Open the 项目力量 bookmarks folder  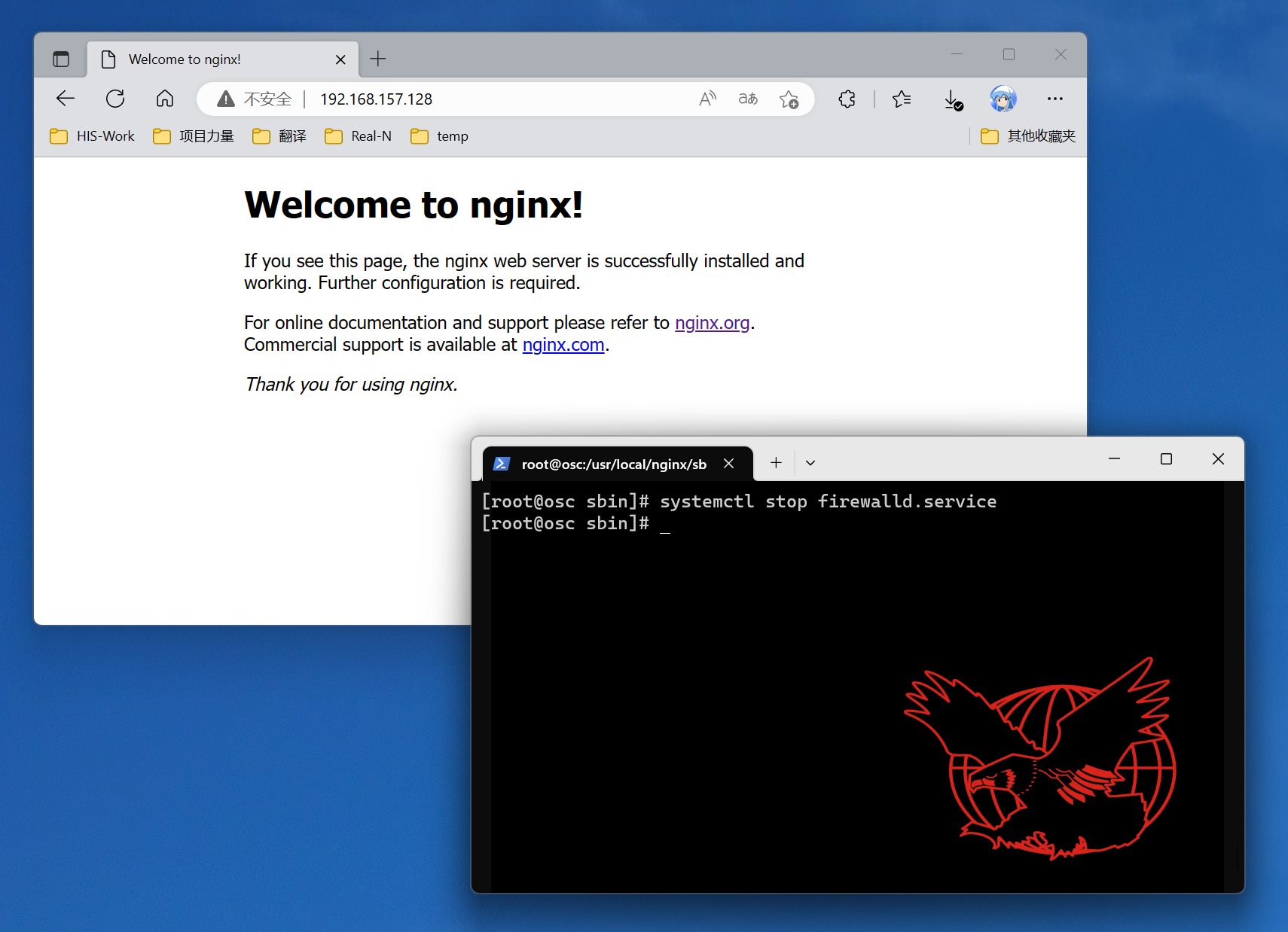click(x=194, y=136)
